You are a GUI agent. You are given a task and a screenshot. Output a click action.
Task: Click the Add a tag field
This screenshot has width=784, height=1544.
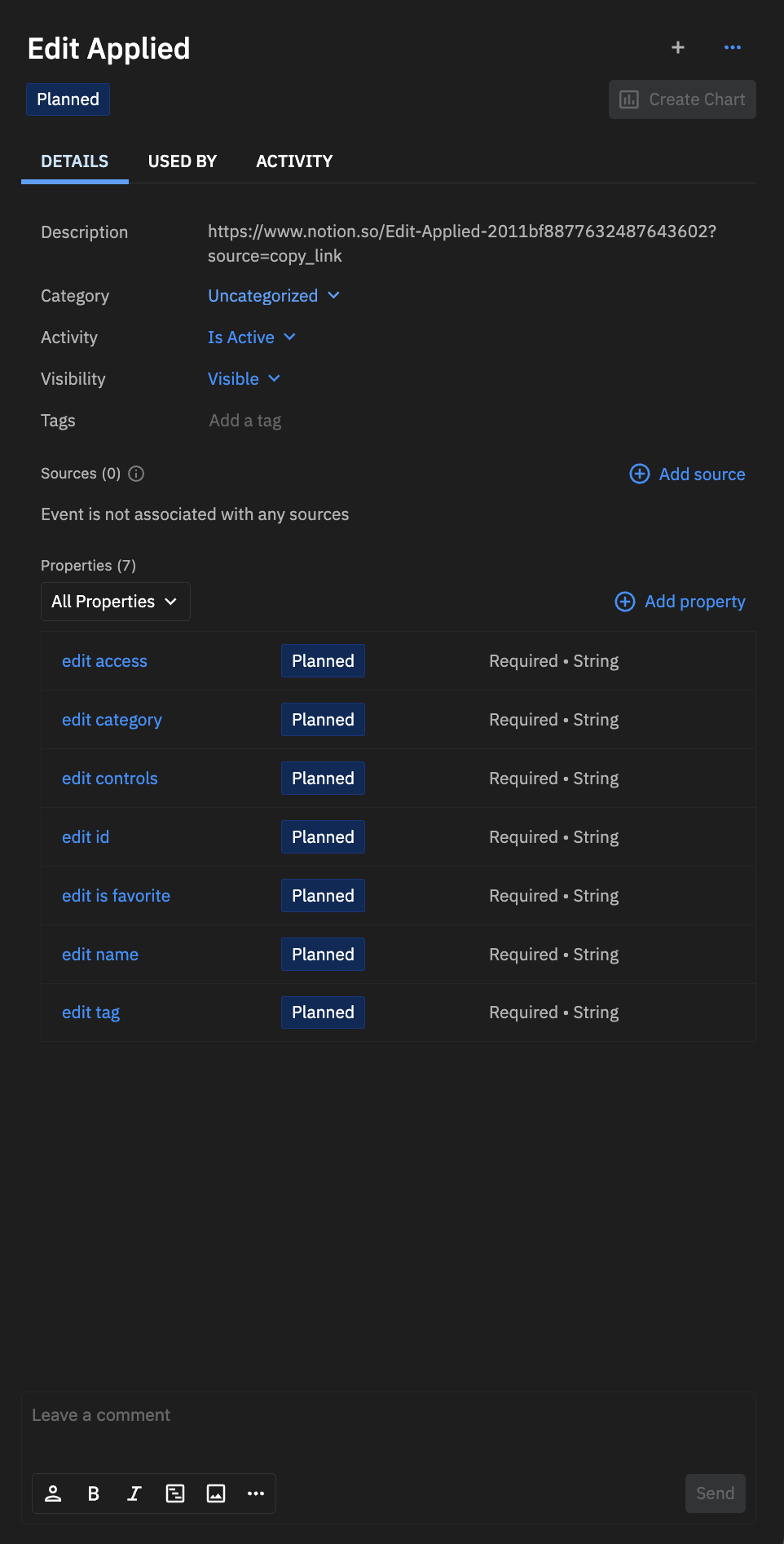245,421
